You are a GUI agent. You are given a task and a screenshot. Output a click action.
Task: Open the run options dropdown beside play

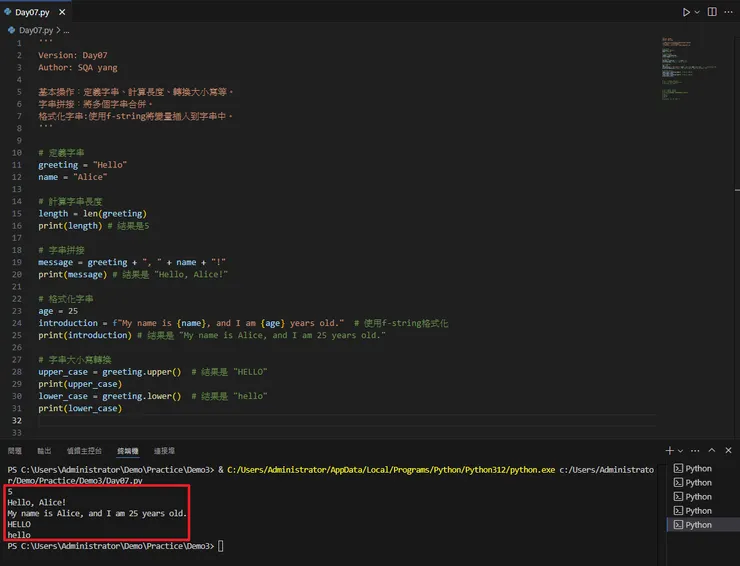point(697,12)
